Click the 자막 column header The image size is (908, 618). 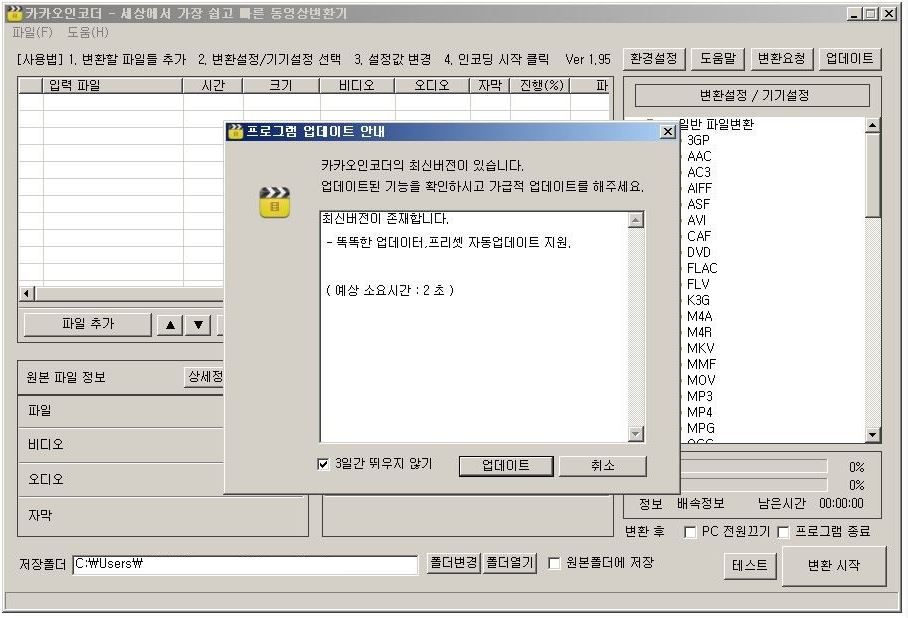tap(490, 86)
